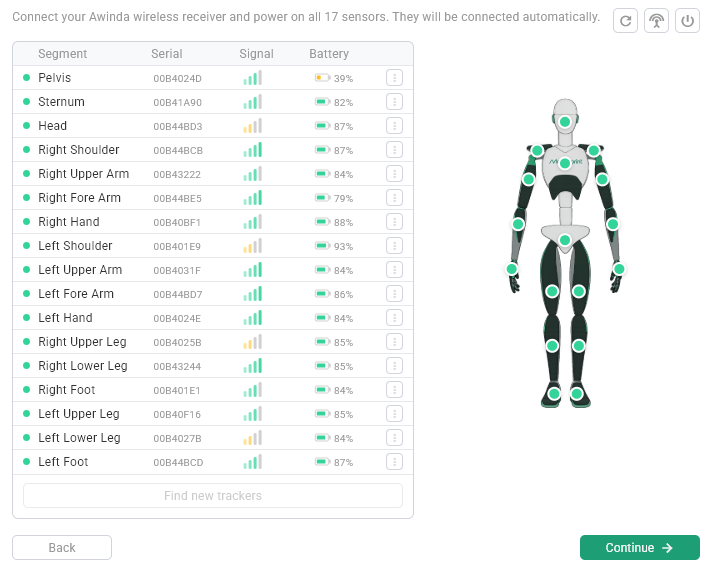711x572 pixels.
Task: Select the Left Hand segment label
Action: (x=65, y=318)
